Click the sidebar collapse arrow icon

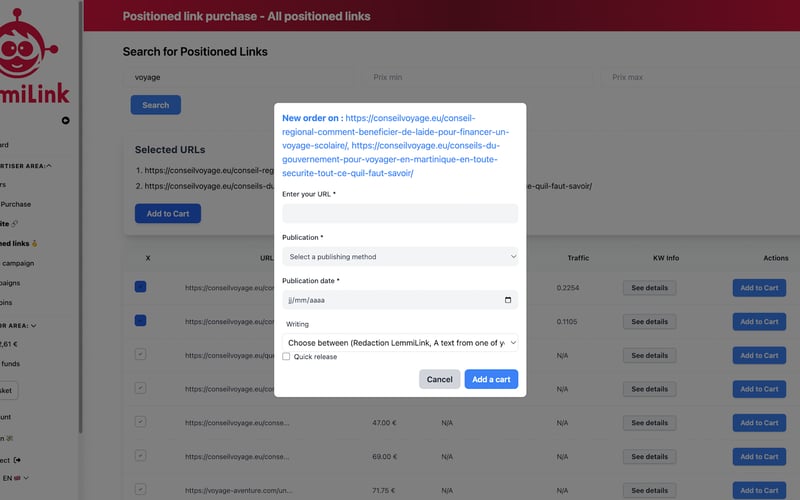point(66,121)
